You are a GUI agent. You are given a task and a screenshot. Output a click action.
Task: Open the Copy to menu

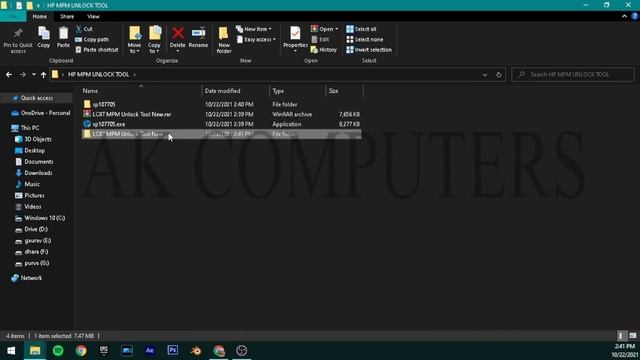154,40
